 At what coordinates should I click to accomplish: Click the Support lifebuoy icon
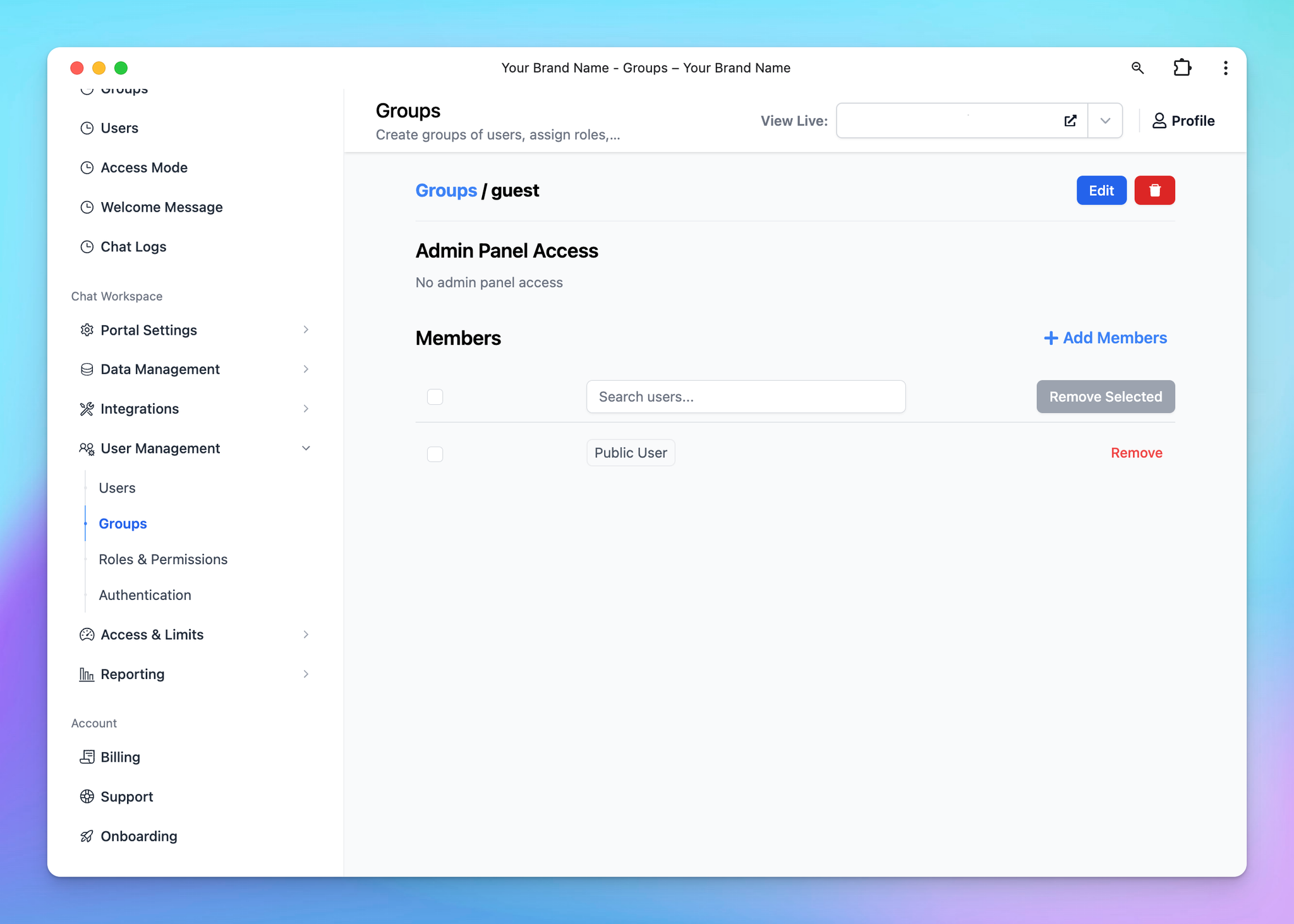click(x=87, y=796)
